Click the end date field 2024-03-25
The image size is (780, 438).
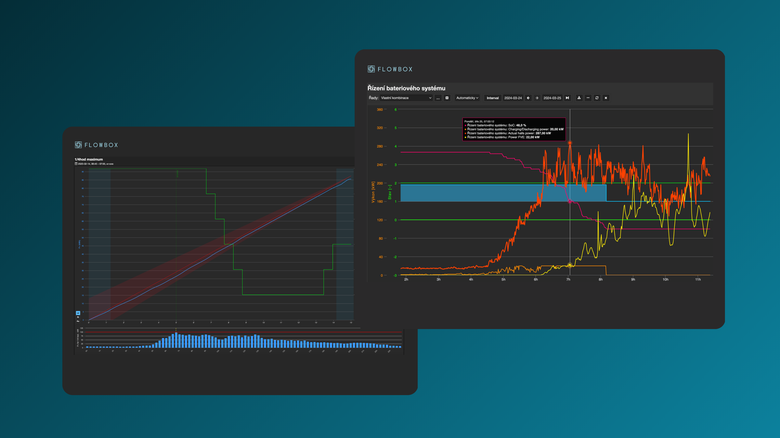click(x=552, y=98)
